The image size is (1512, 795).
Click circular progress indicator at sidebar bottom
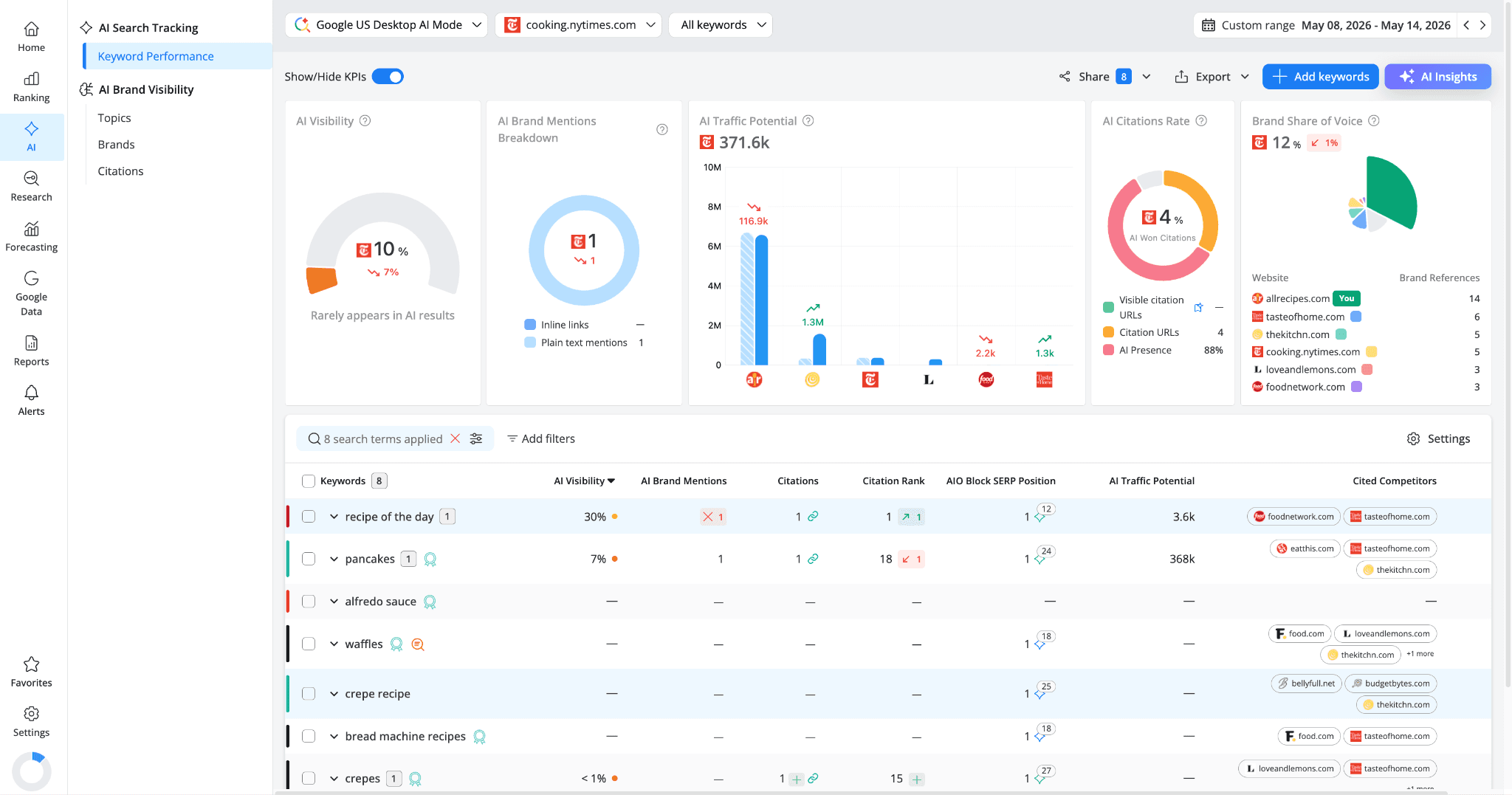(32, 771)
